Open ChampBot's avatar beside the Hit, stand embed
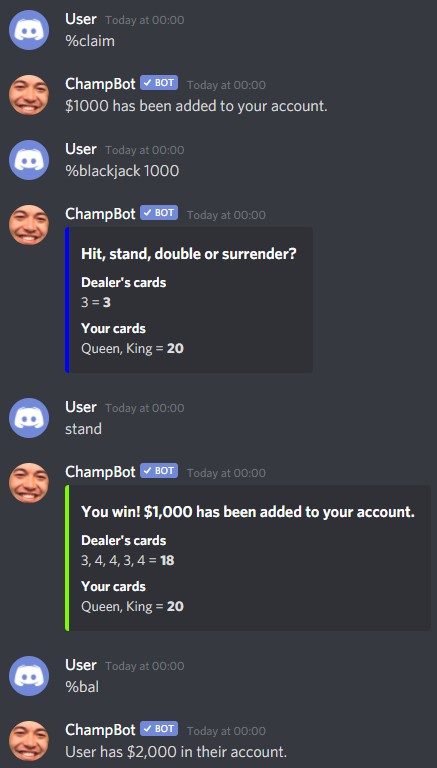 coord(29,225)
